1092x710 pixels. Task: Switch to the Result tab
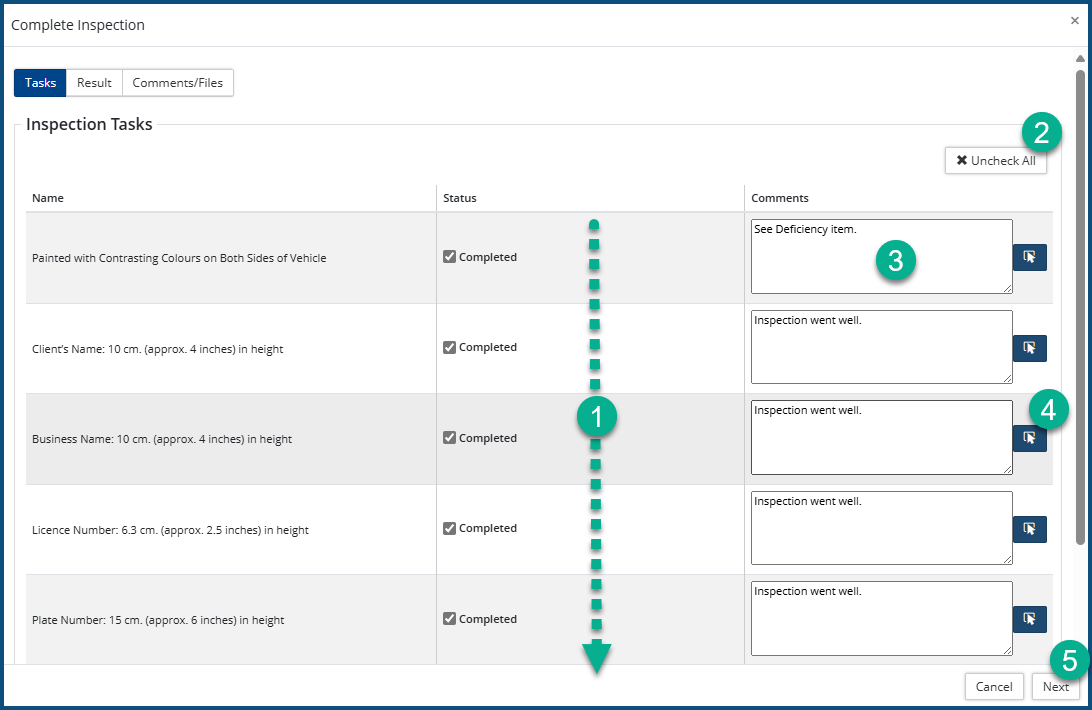point(94,83)
